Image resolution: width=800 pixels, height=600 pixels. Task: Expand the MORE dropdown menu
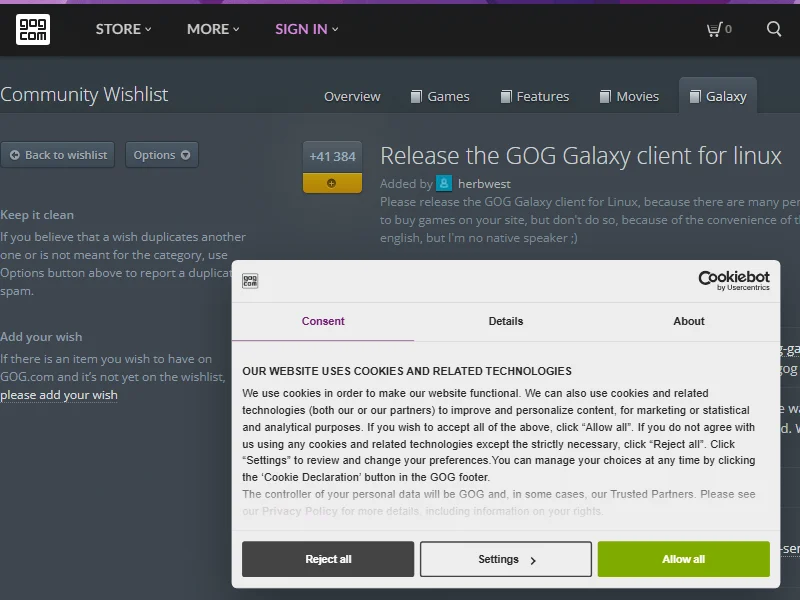tap(213, 29)
